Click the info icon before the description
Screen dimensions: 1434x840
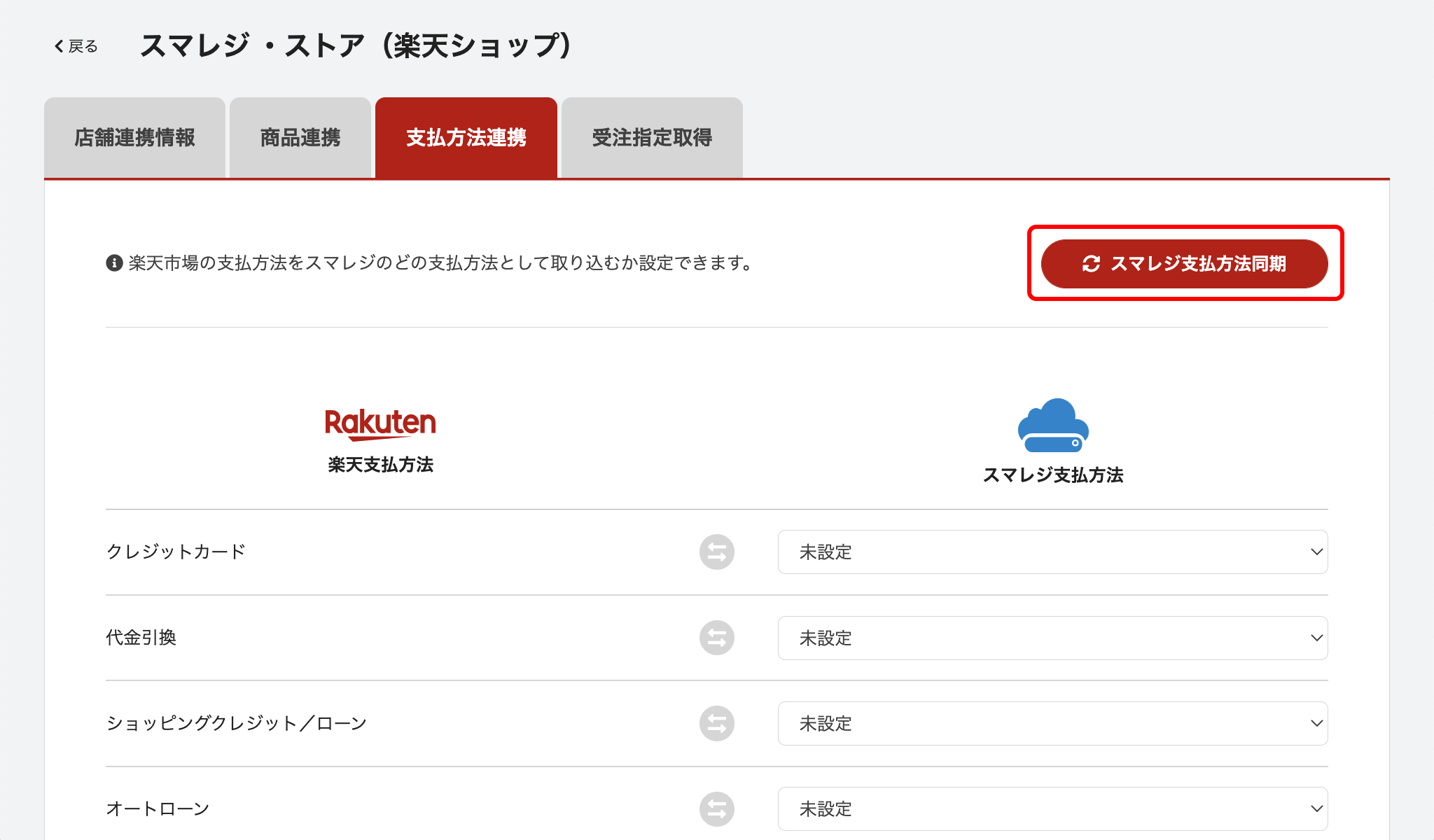tap(114, 263)
